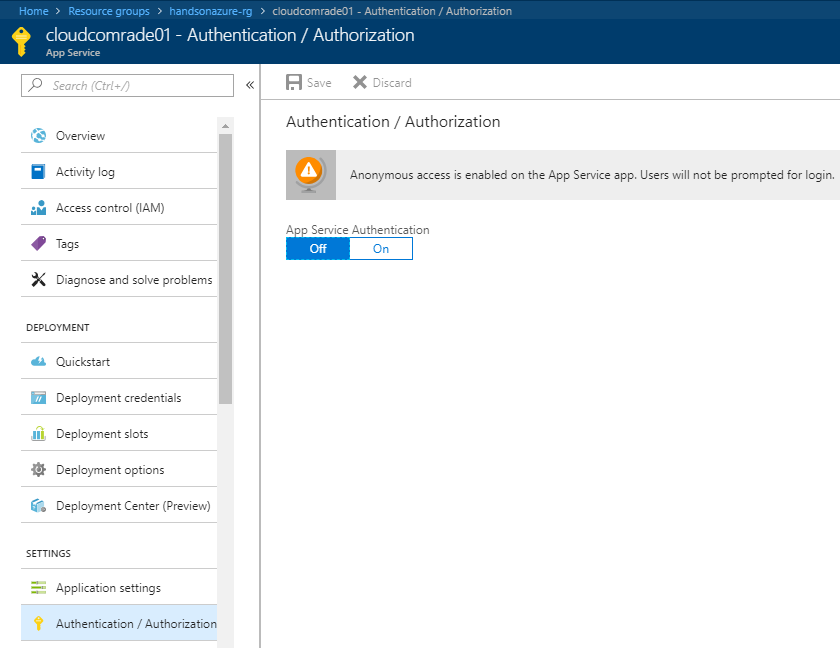Click the Deployment Center cube icon

(x=39, y=505)
